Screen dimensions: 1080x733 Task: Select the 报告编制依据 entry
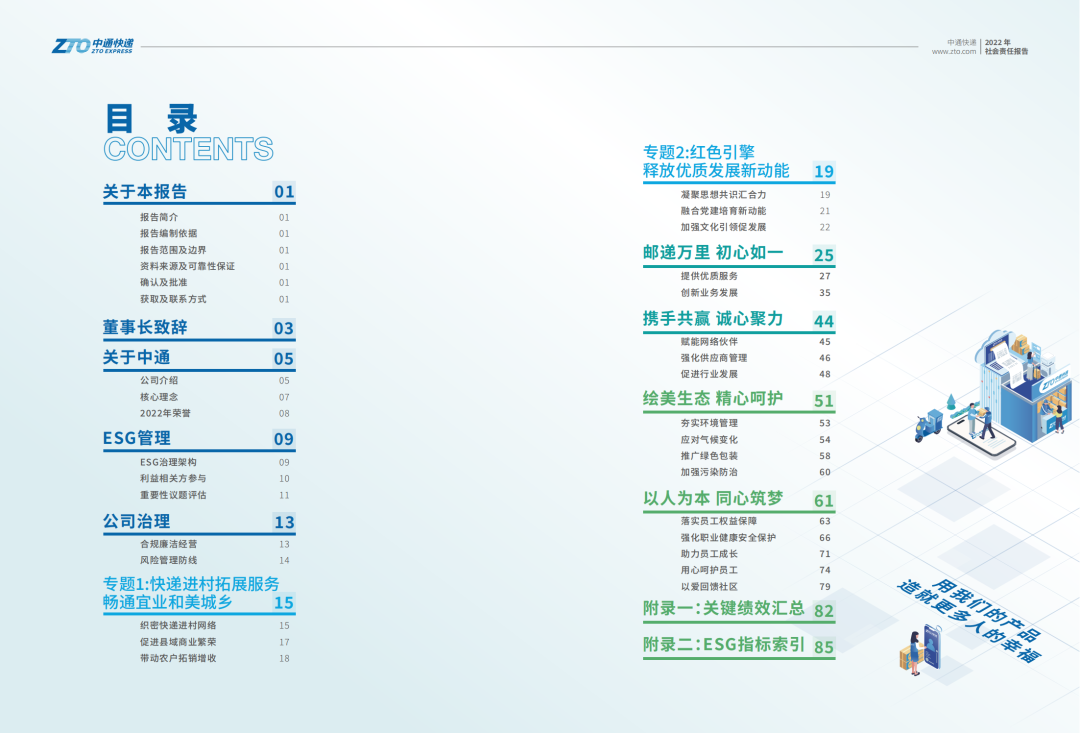(x=169, y=234)
